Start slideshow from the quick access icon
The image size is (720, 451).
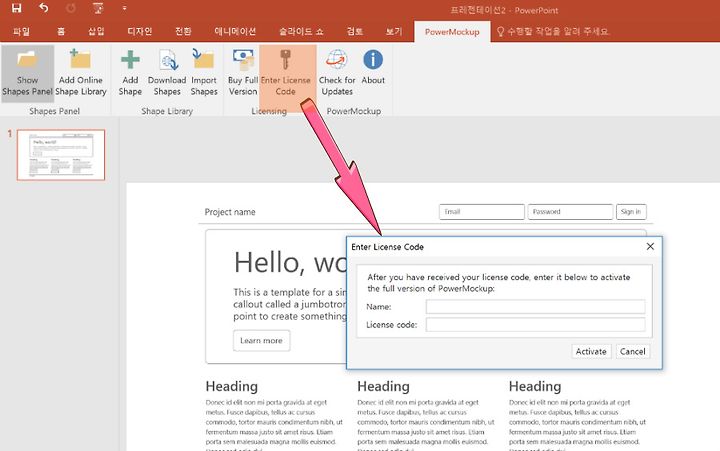[98, 8]
